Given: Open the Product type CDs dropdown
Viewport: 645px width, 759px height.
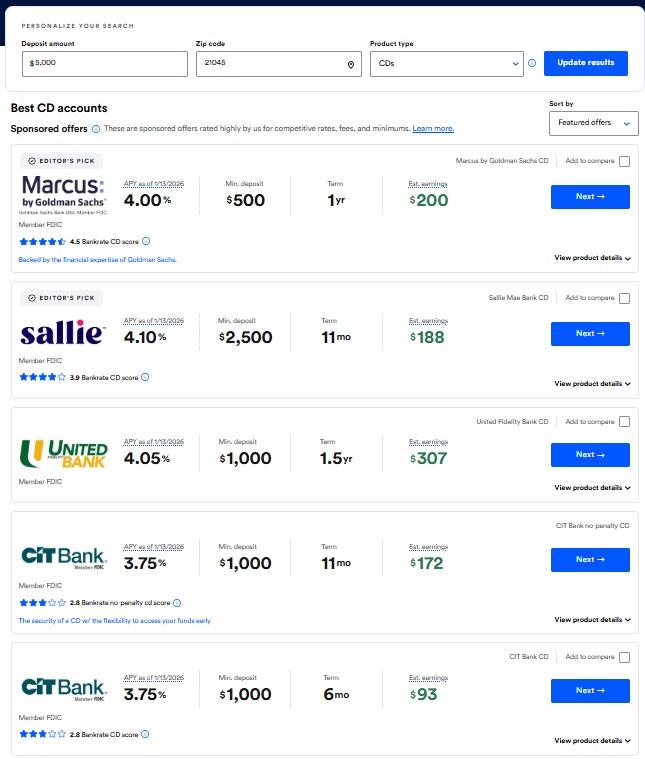Looking at the screenshot, I should tap(446, 63).
